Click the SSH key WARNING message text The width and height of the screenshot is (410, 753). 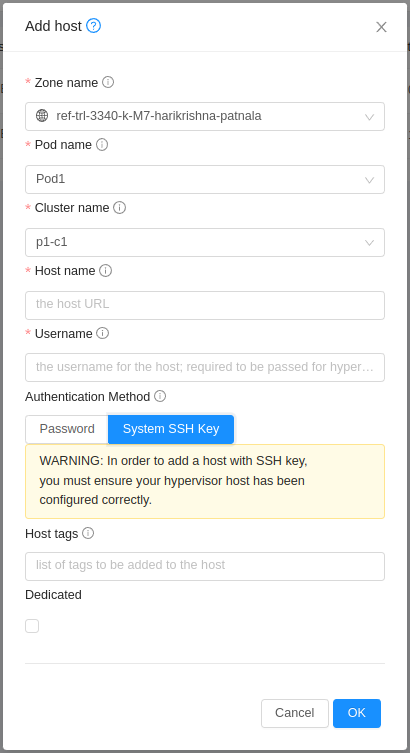(x=173, y=480)
